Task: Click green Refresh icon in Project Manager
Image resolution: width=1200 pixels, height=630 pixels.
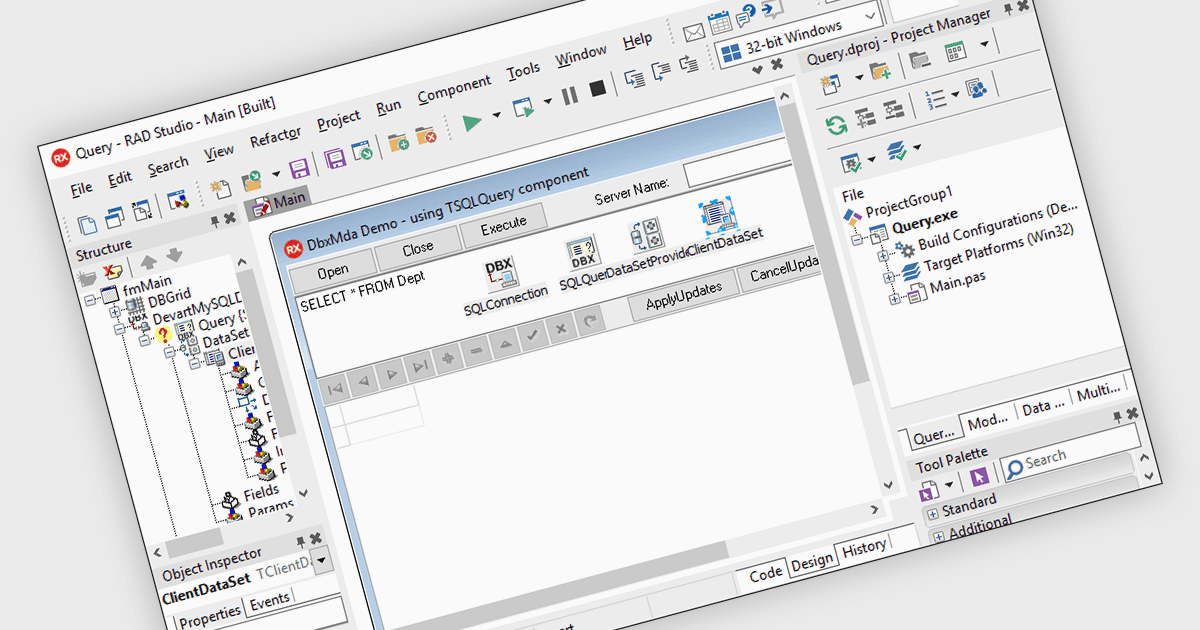Action: pyautogui.click(x=835, y=126)
